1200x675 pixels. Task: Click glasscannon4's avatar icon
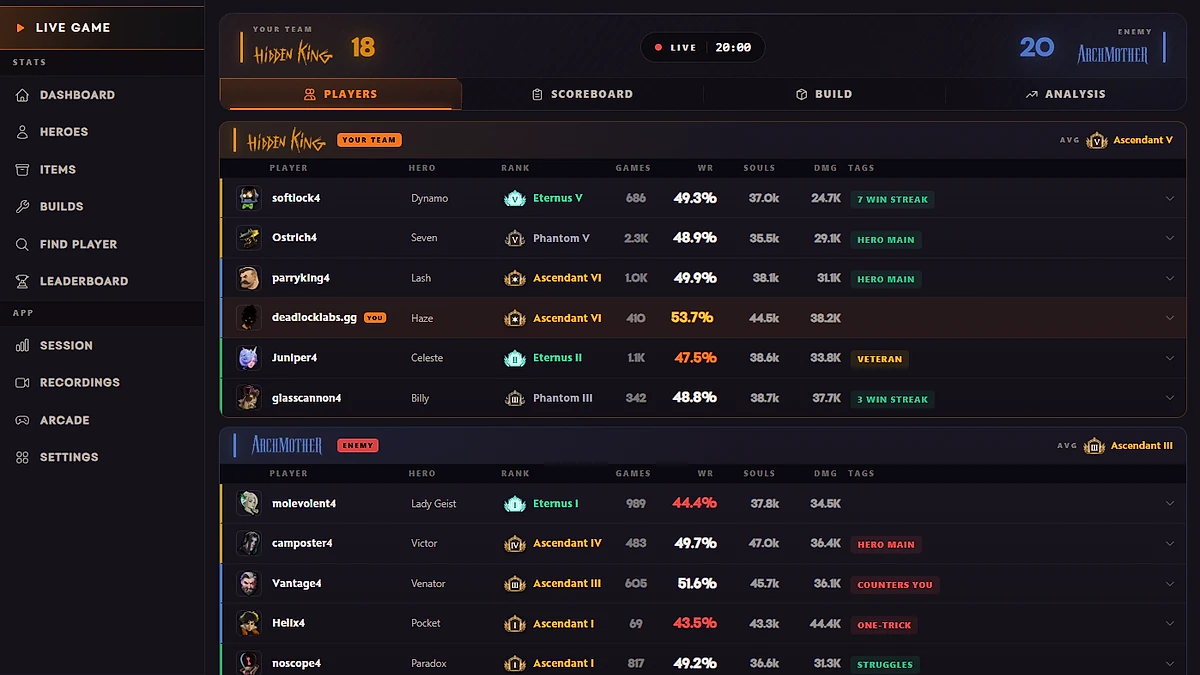249,398
